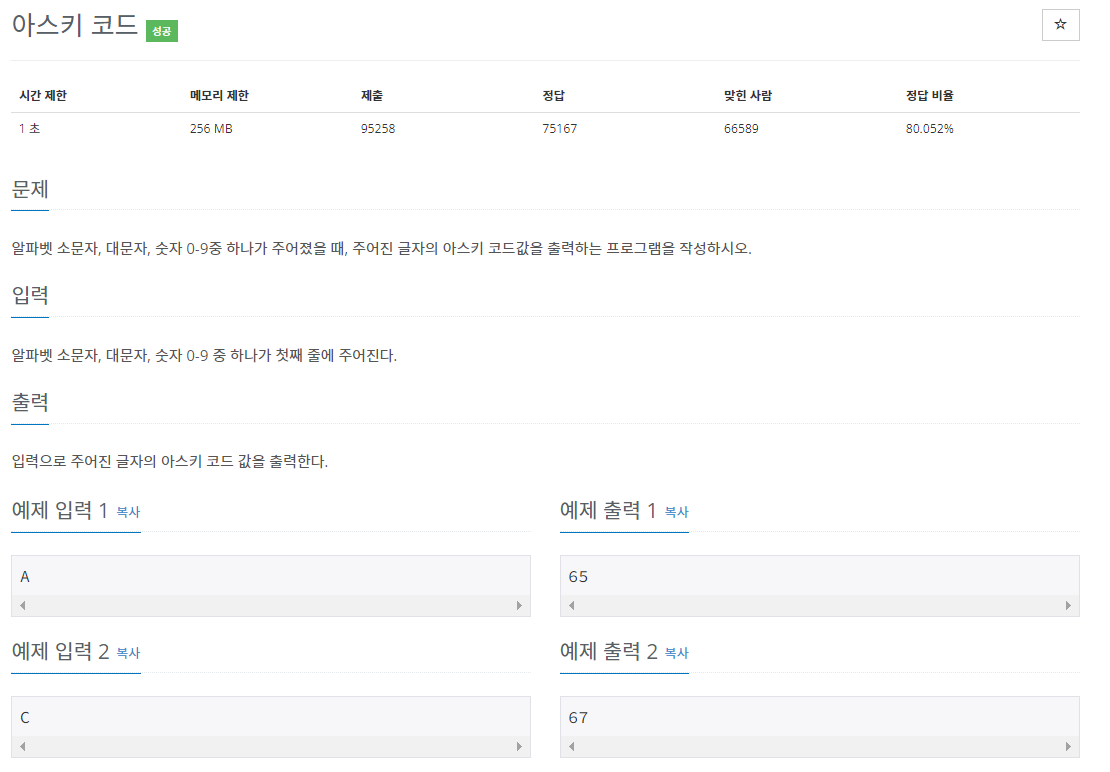1110x772 pixels.
Task: Copy example input 1 via 복사 link
Action: pos(128,512)
